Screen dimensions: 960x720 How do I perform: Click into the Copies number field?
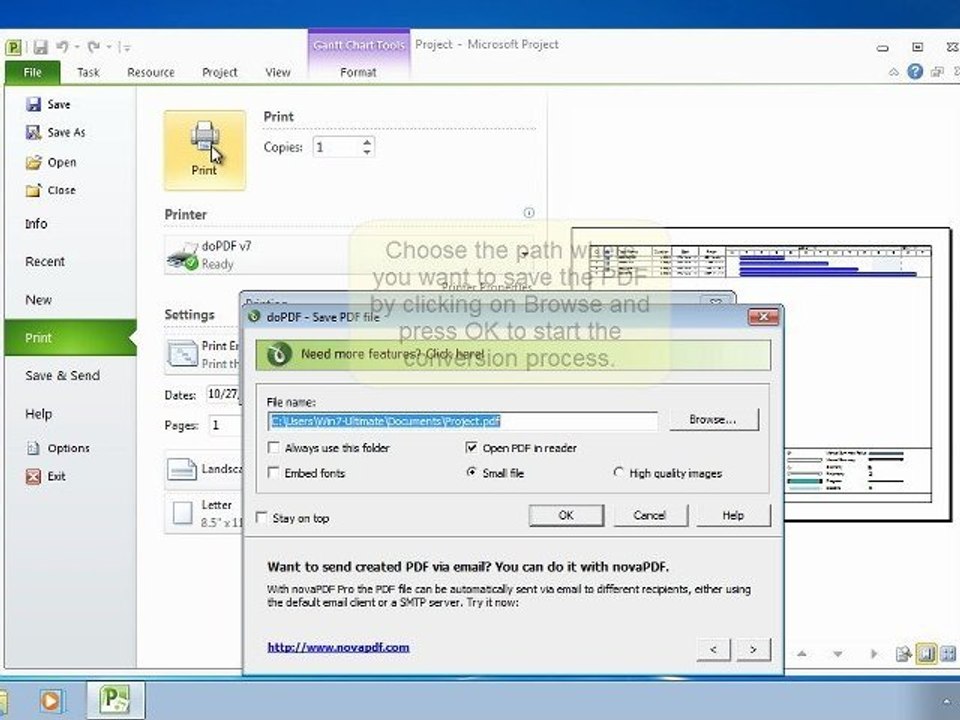[x=336, y=147]
